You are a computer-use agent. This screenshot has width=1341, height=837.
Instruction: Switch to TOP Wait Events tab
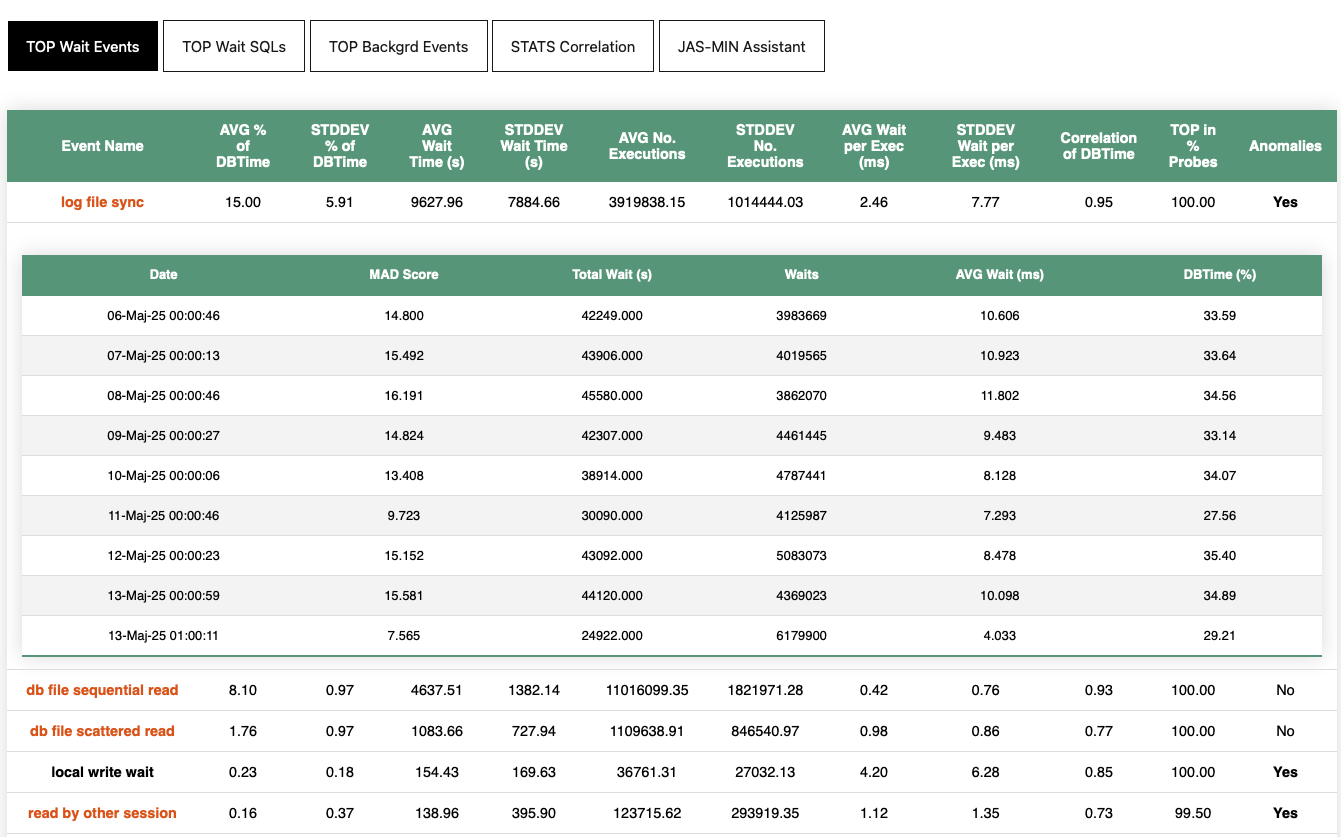click(x=83, y=46)
